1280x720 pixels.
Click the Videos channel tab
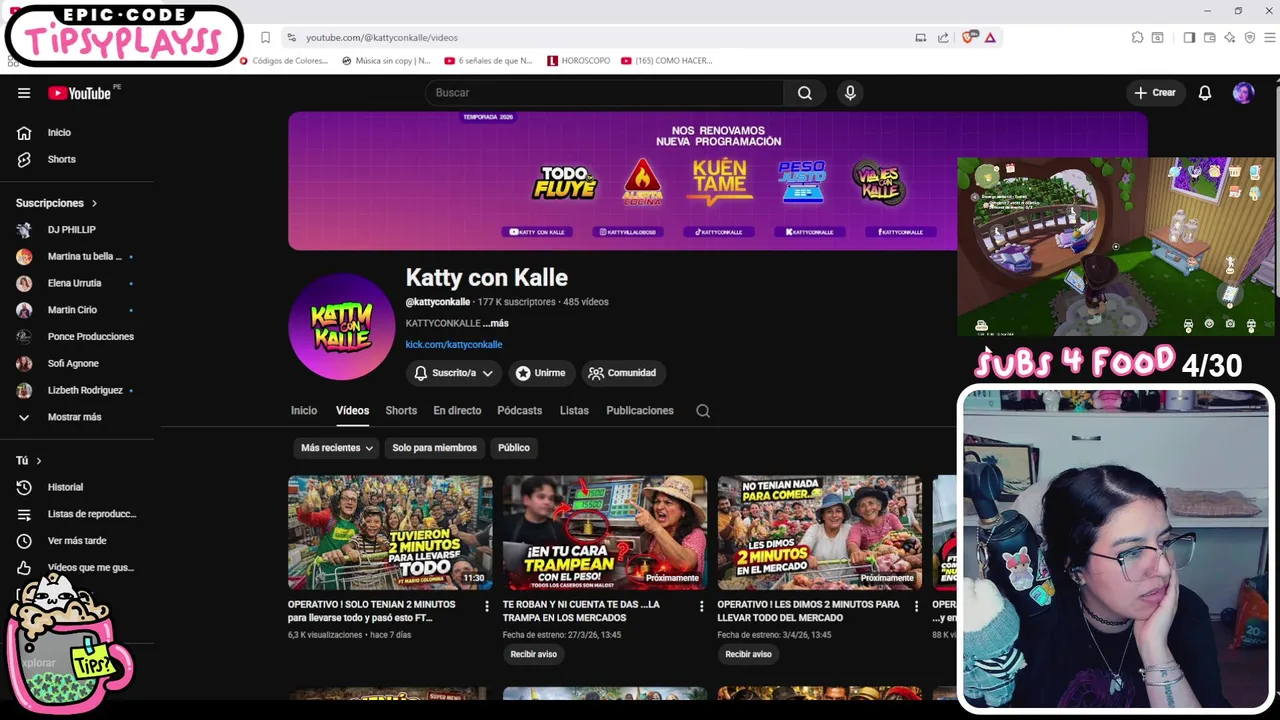pos(352,411)
